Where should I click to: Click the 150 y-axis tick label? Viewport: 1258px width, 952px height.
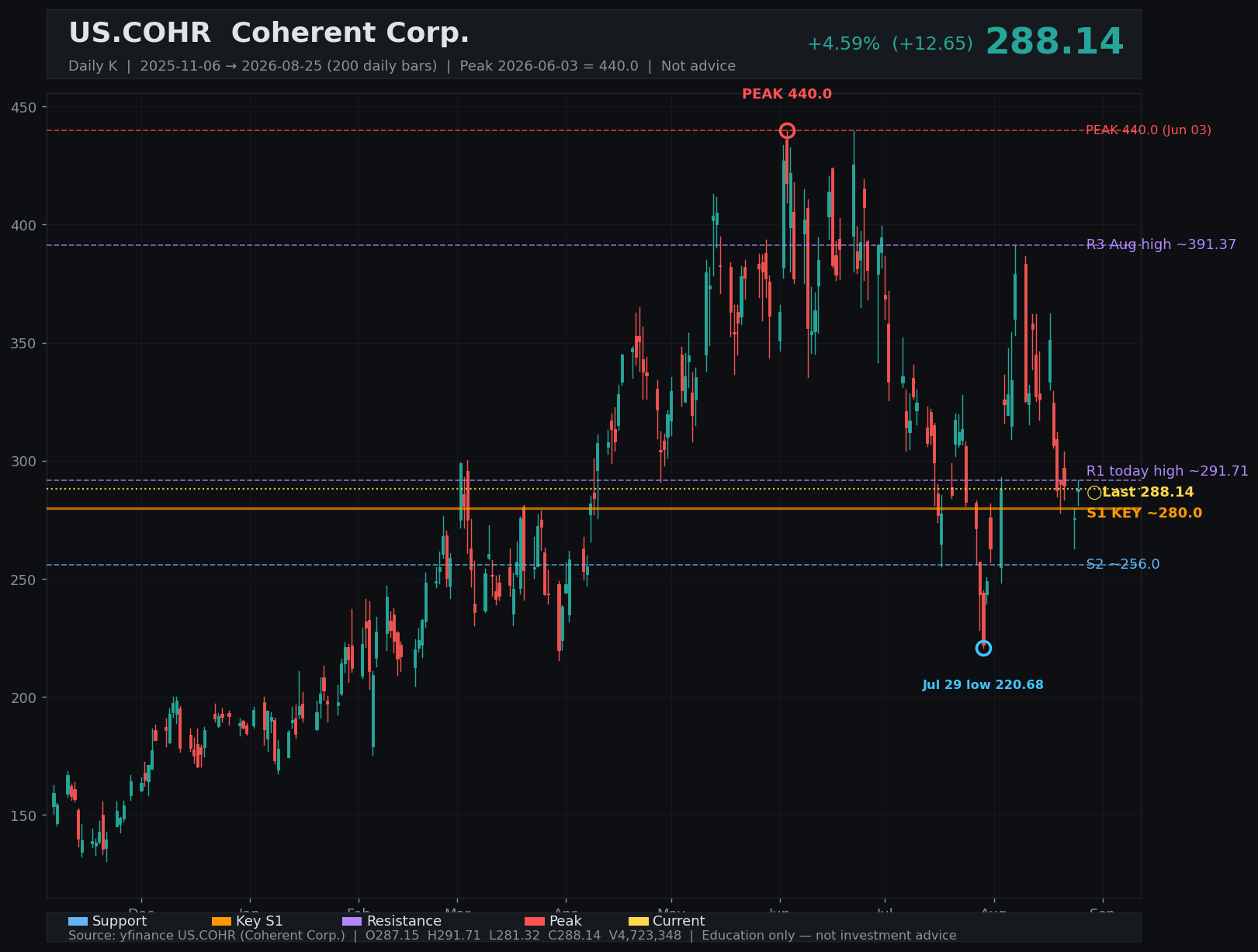coord(23,815)
